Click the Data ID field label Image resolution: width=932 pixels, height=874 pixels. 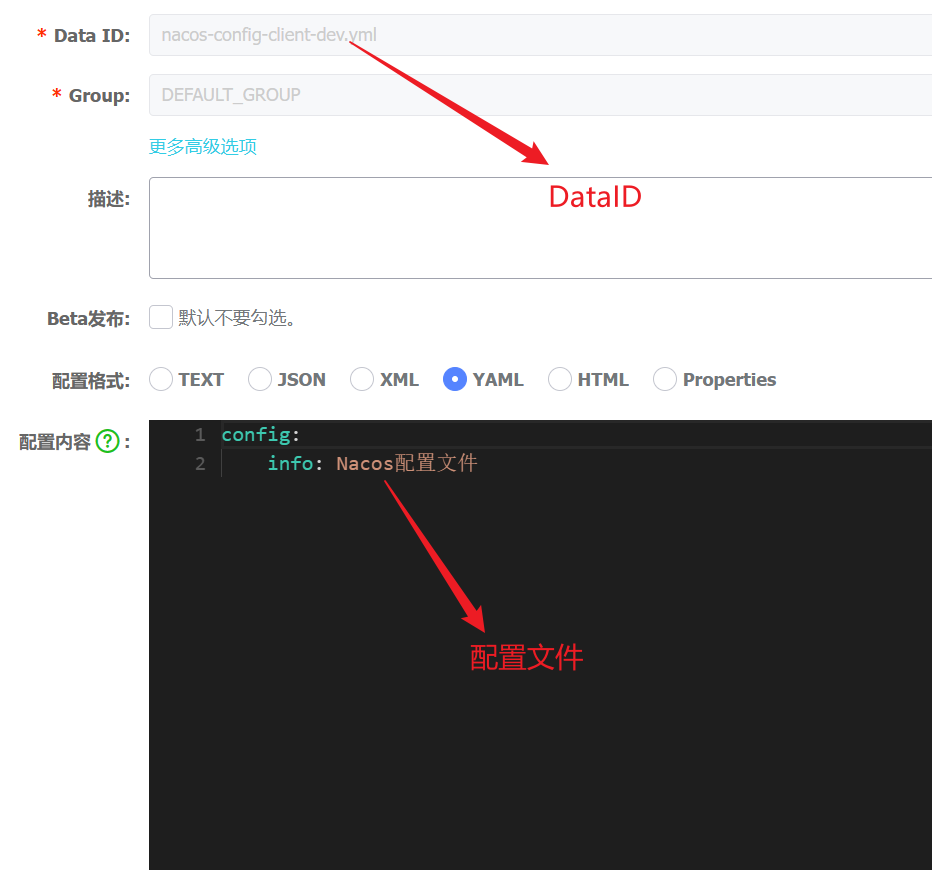click(91, 35)
